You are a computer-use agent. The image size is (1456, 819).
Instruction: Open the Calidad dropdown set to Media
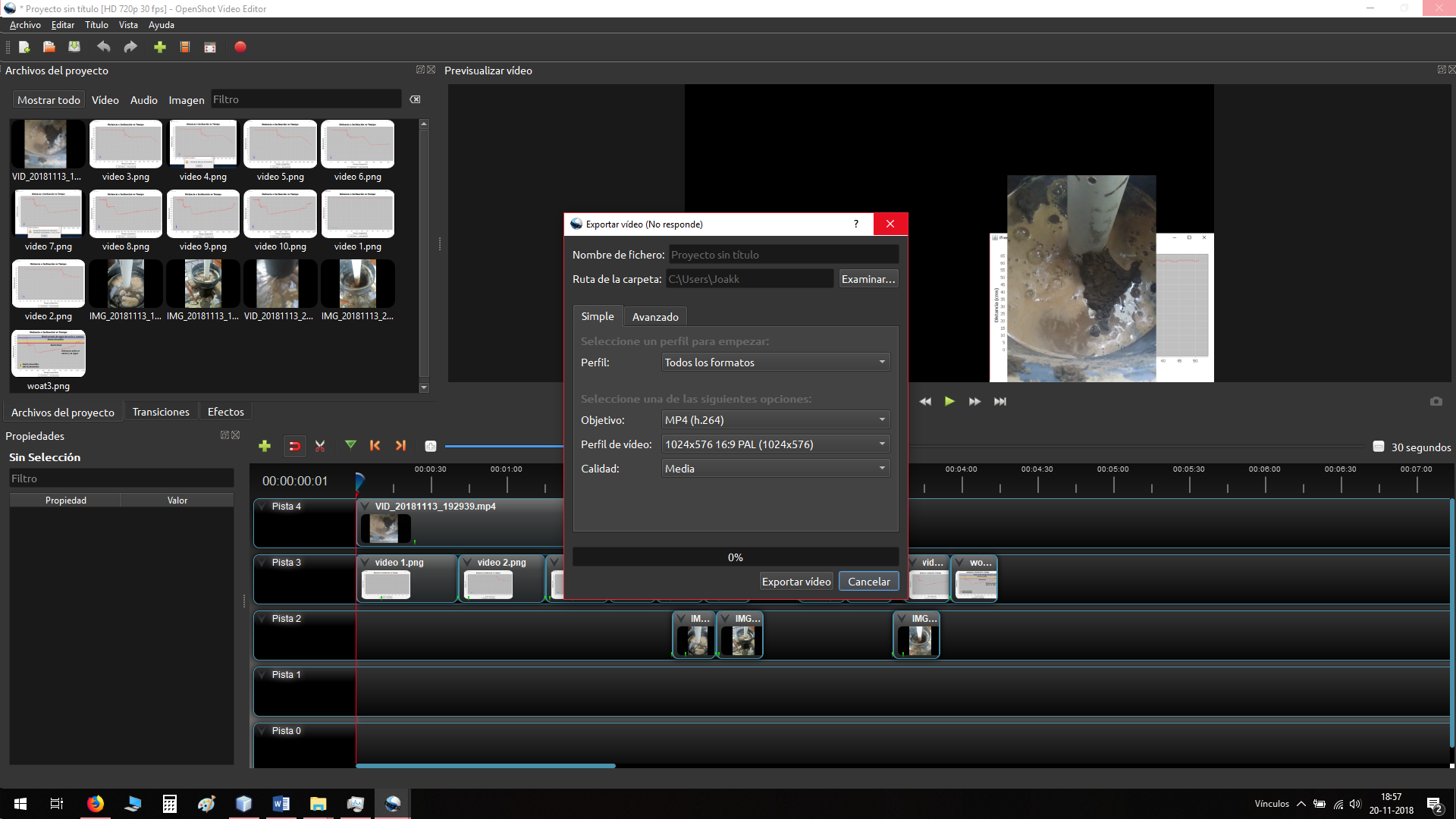[x=775, y=468]
